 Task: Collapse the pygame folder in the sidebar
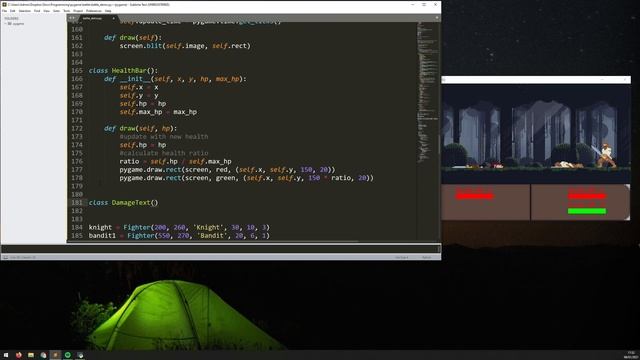tap(5, 24)
